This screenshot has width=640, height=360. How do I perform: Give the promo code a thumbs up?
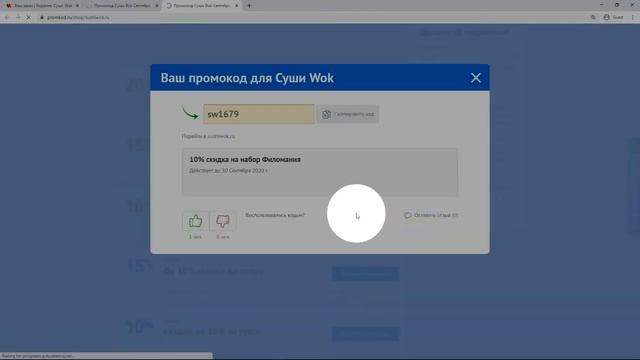coord(196,221)
